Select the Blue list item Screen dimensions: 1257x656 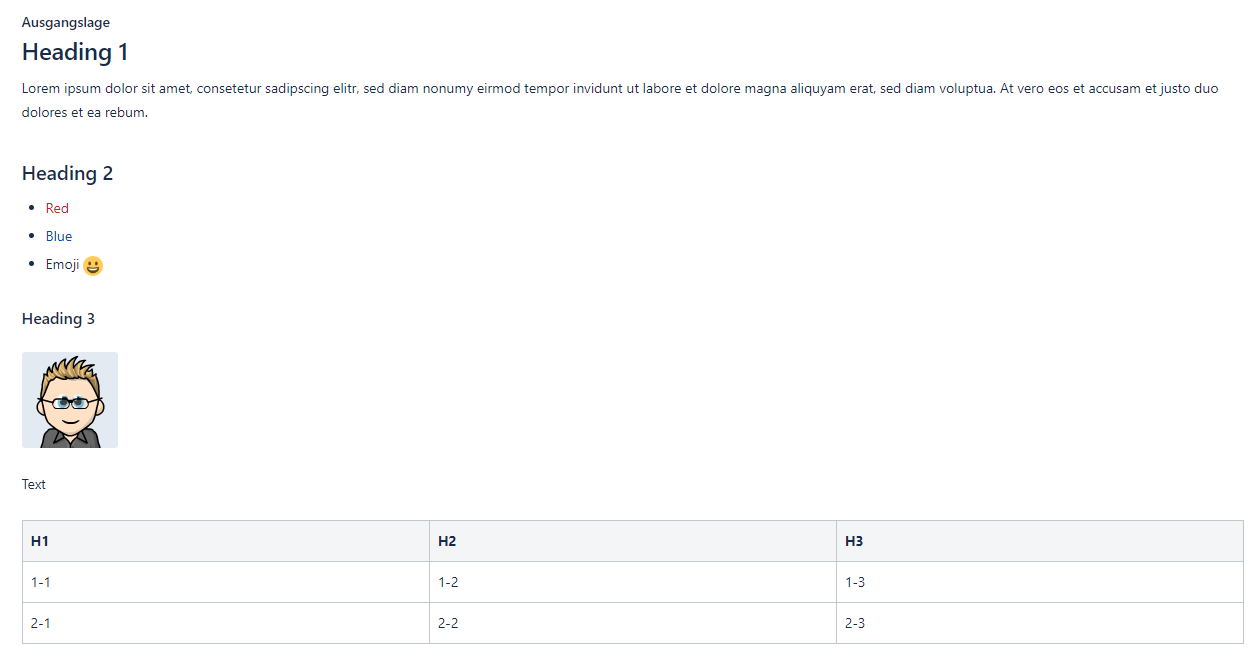59,236
